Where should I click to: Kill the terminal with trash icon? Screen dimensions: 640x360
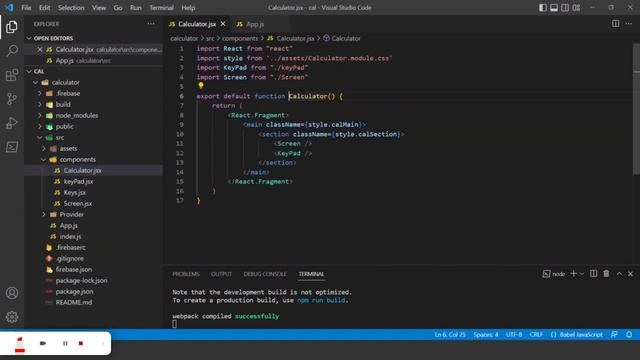click(606, 273)
